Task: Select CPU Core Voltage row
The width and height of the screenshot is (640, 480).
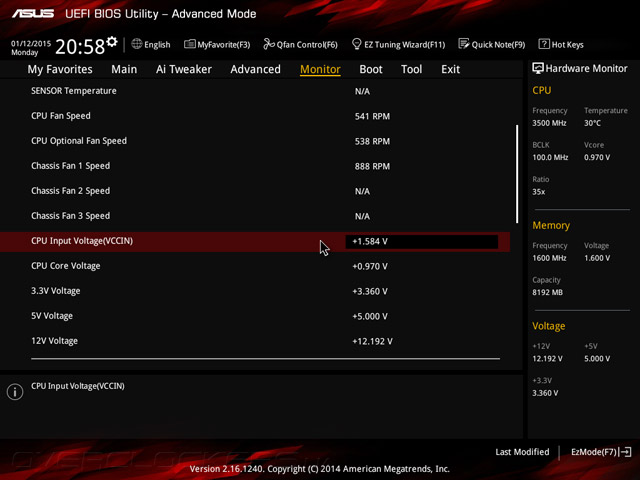Action: pyautogui.click(x=255, y=266)
